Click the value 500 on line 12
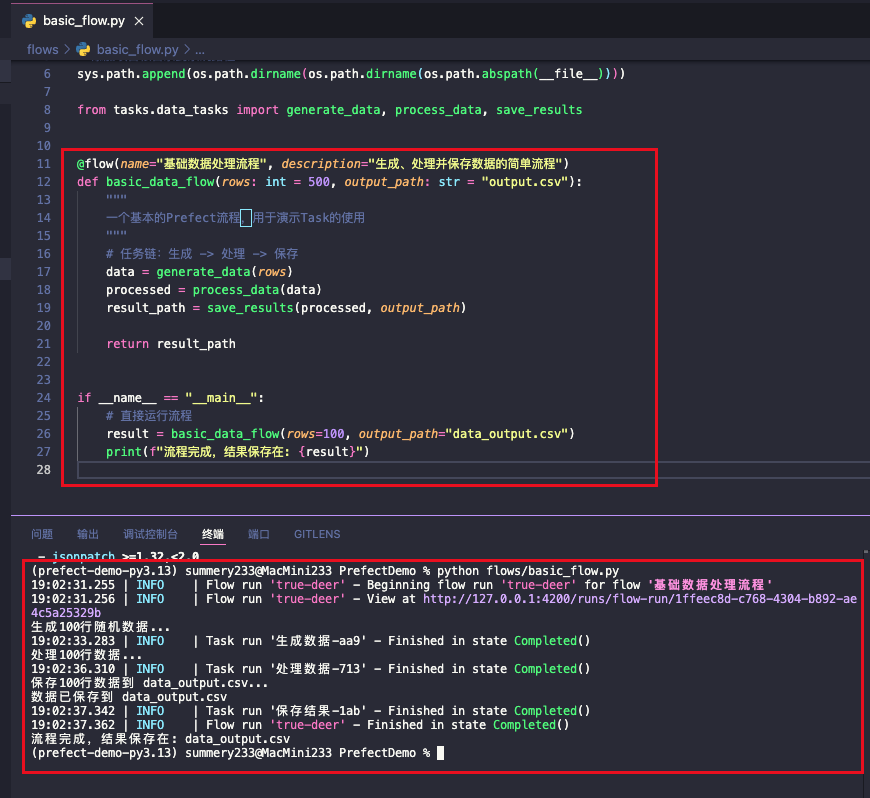Viewport: 870px width, 798px height. (318, 182)
